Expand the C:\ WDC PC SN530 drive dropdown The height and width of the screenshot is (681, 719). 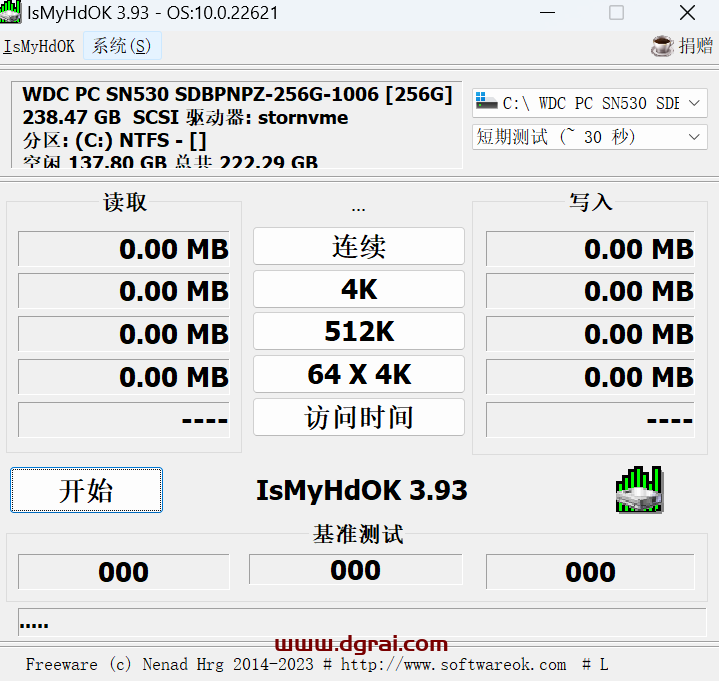694,103
